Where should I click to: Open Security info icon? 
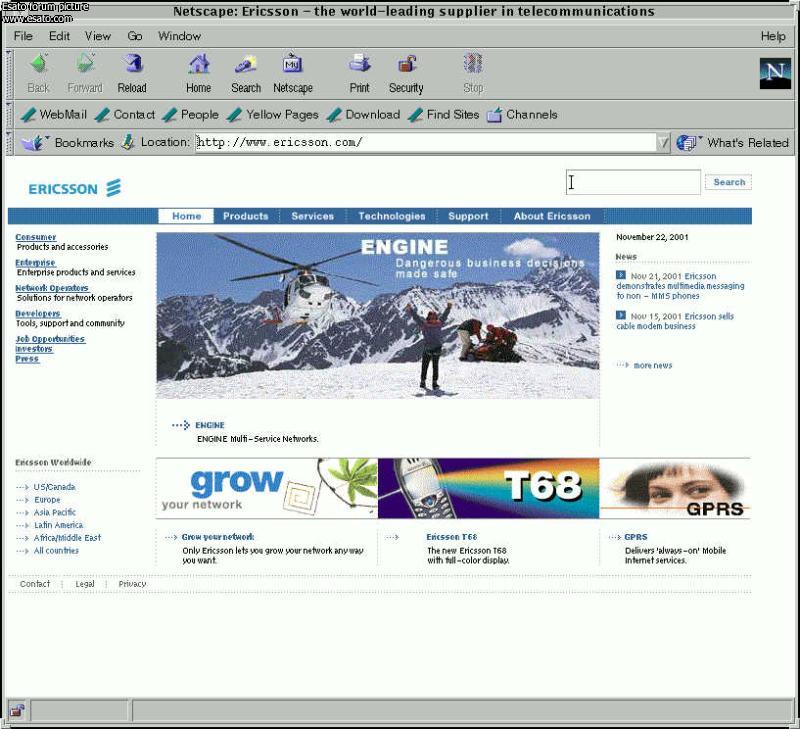point(406,64)
